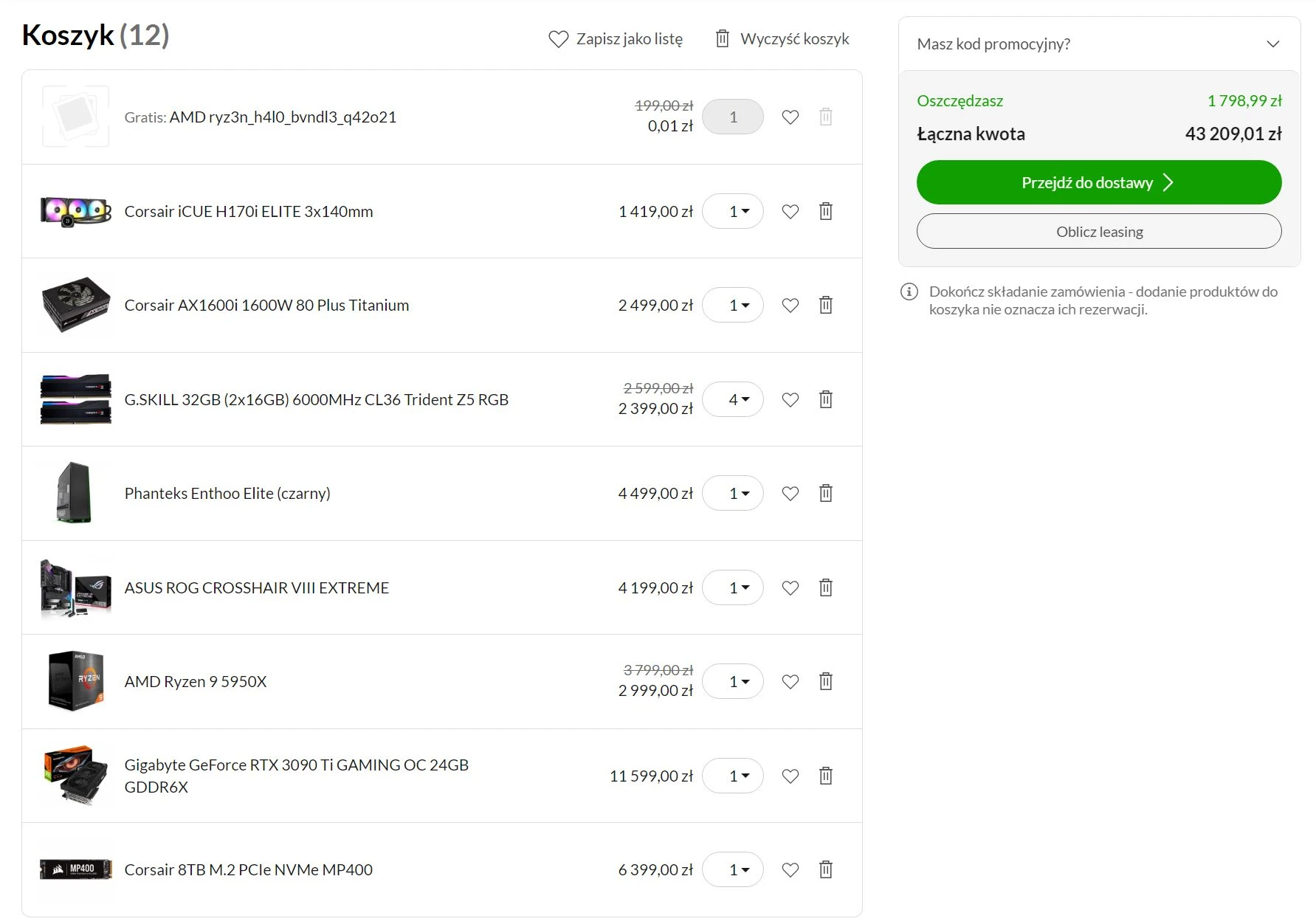Click the Gigabyte price 11 599,00 zł
Viewport: 1316px width, 924px height.
[652, 776]
